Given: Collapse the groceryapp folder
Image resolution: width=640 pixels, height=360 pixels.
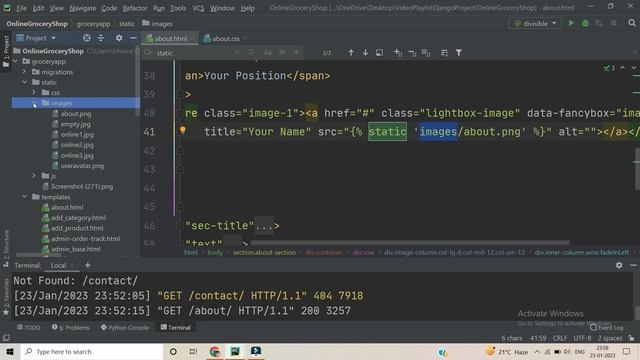Looking at the screenshot, I should 16,61.
